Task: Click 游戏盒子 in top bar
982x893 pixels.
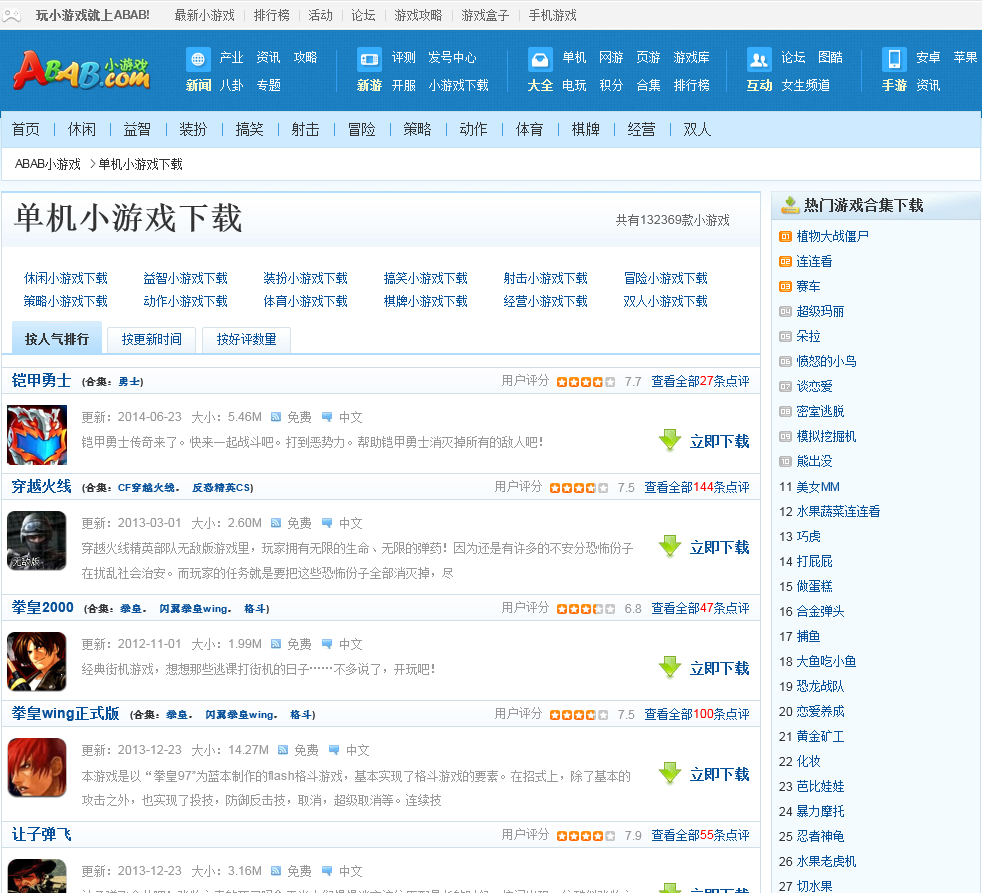Action: coord(485,16)
